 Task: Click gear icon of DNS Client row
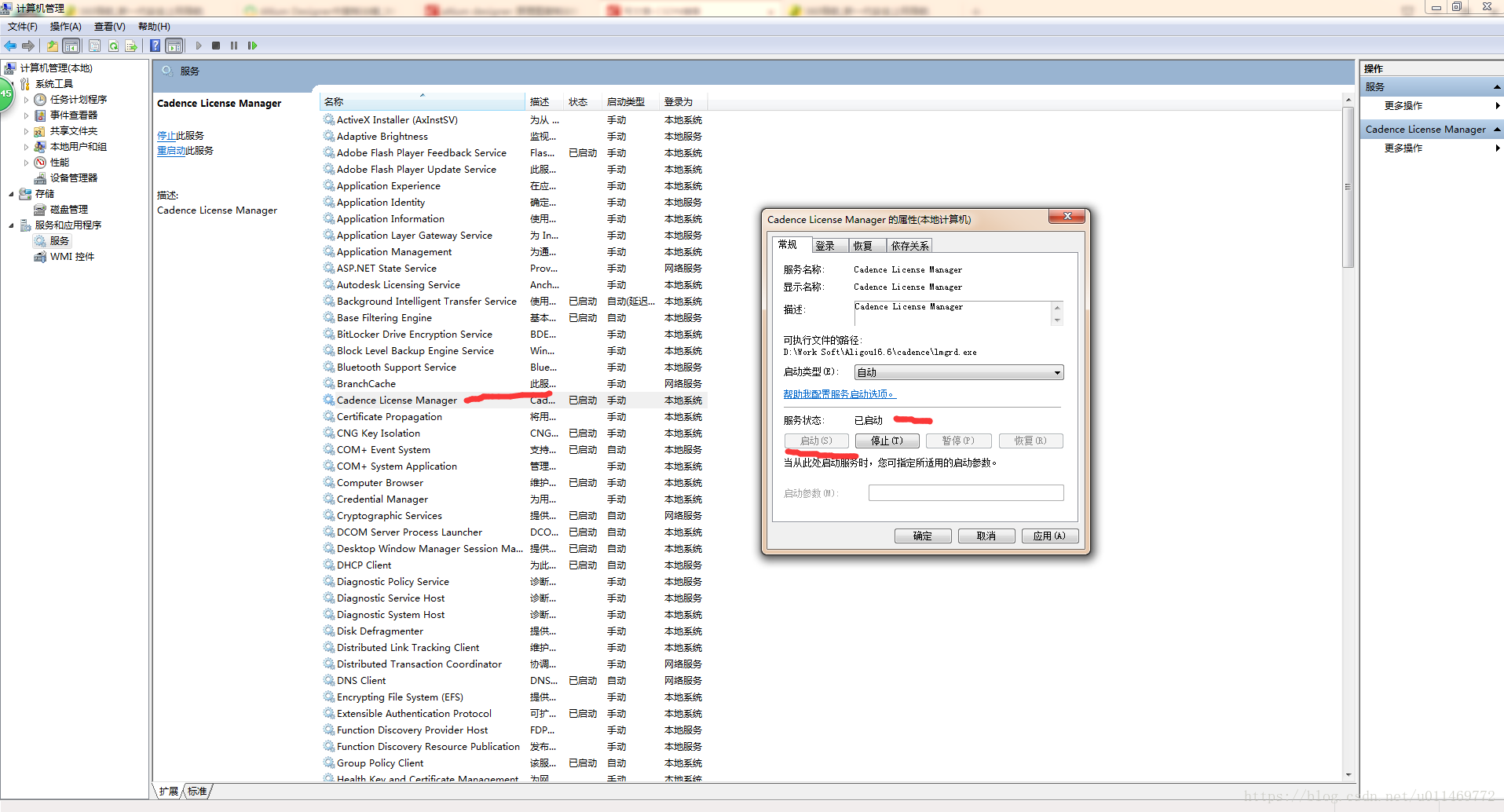(329, 680)
